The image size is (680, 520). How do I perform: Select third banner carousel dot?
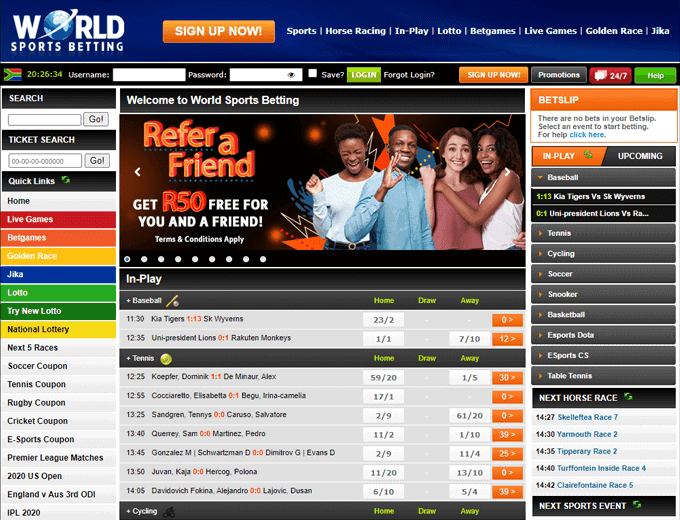(161, 259)
